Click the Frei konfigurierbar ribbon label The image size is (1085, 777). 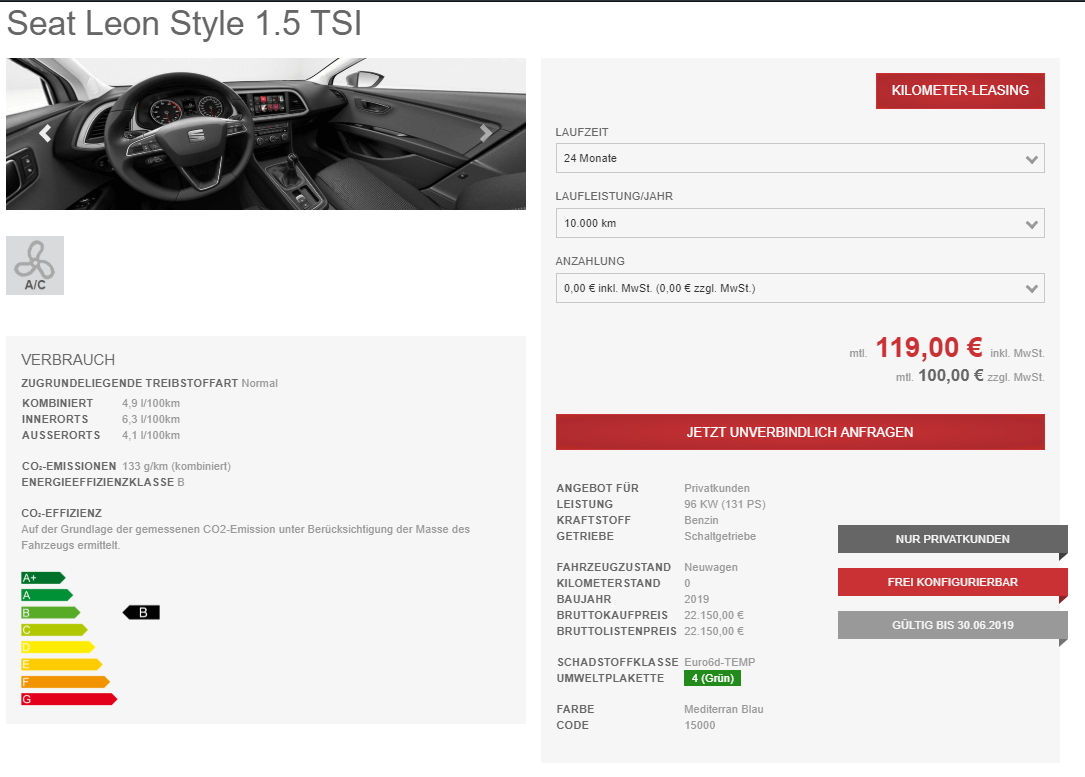pyautogui.click(x=952, y=582)
